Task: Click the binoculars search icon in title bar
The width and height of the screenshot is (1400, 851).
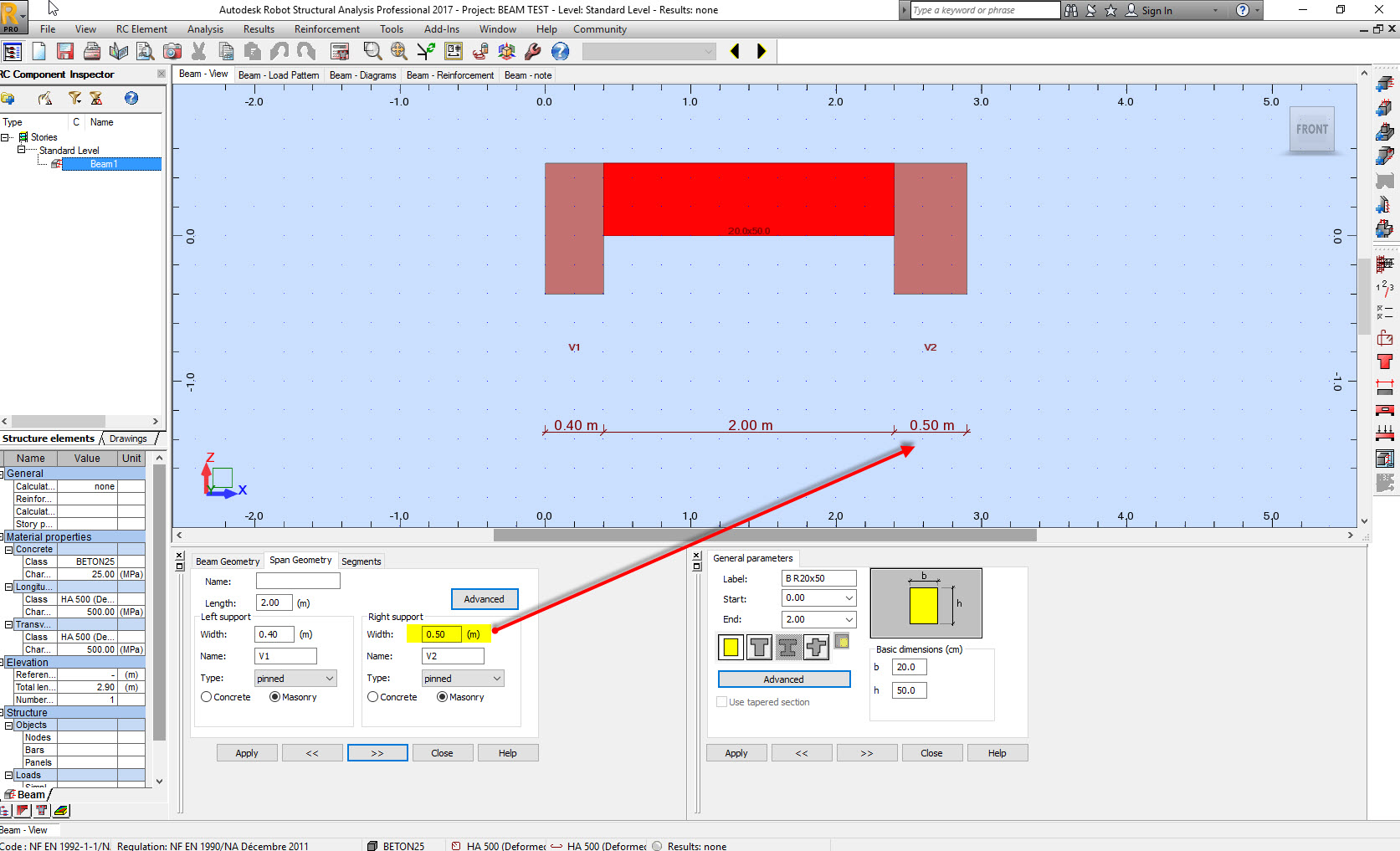Action: click(1071, 10)
